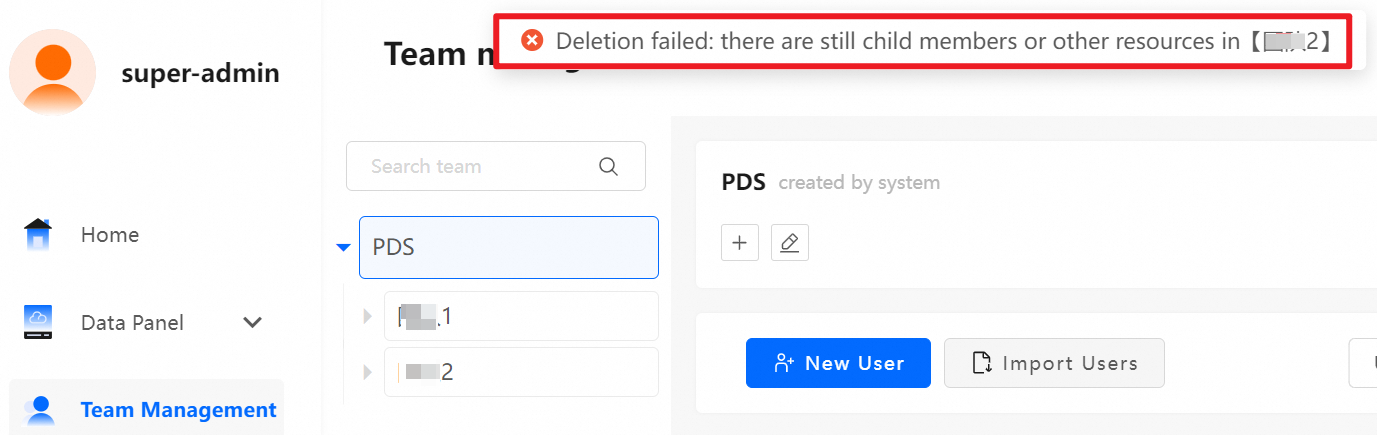Open the Data Panel menu item
The width and height of the screenshot is (1377, 435).
pyautogui.click(x=132, y=322)
